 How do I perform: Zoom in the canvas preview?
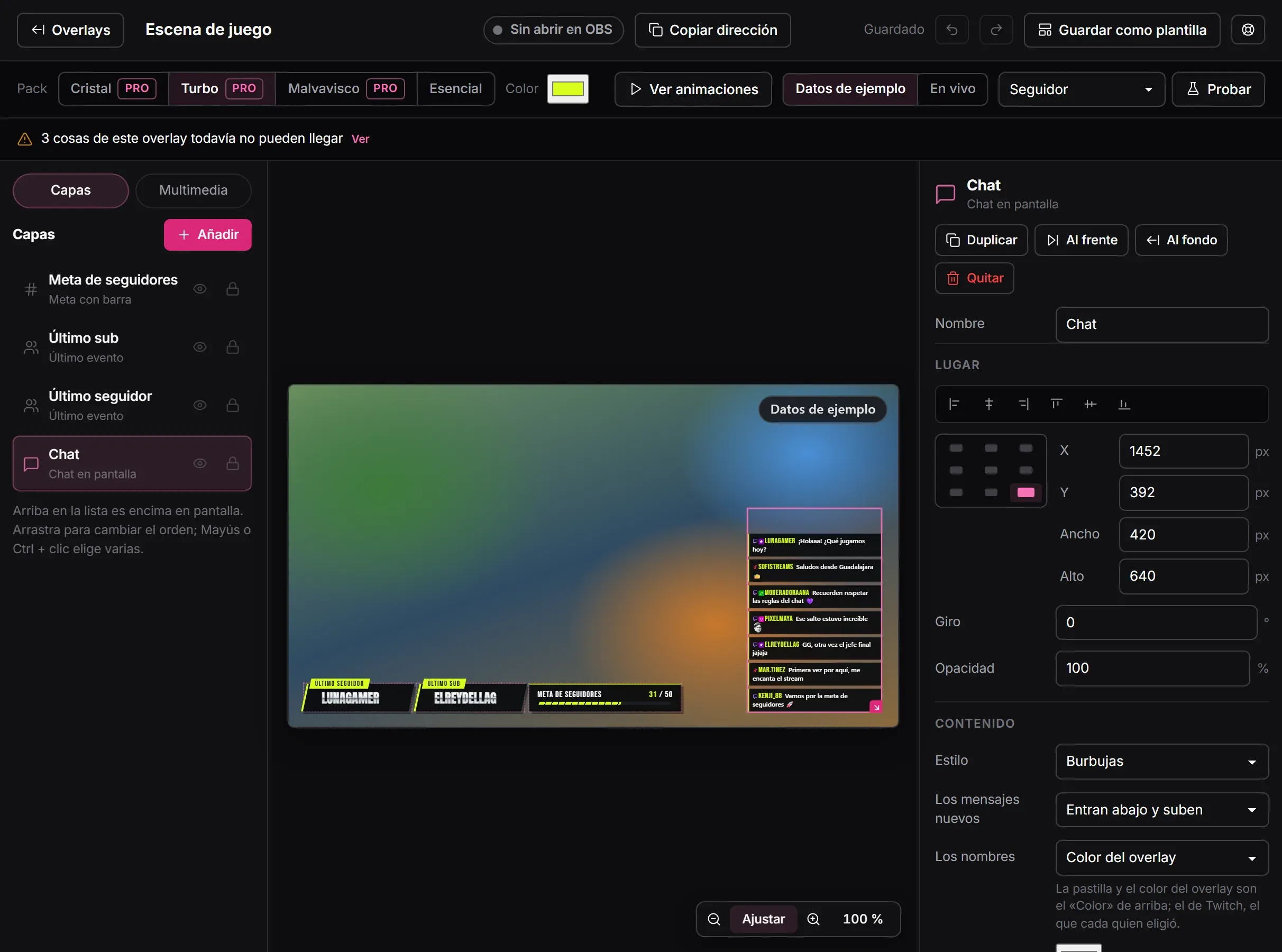[x=813, y=919]
